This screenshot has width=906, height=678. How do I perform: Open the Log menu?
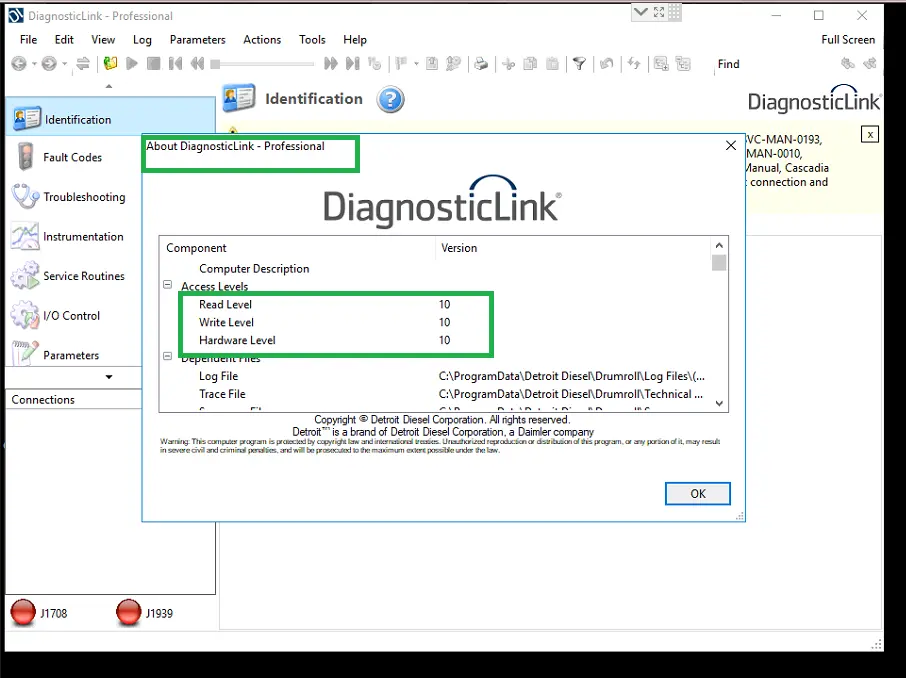click(x=142, y=39)
